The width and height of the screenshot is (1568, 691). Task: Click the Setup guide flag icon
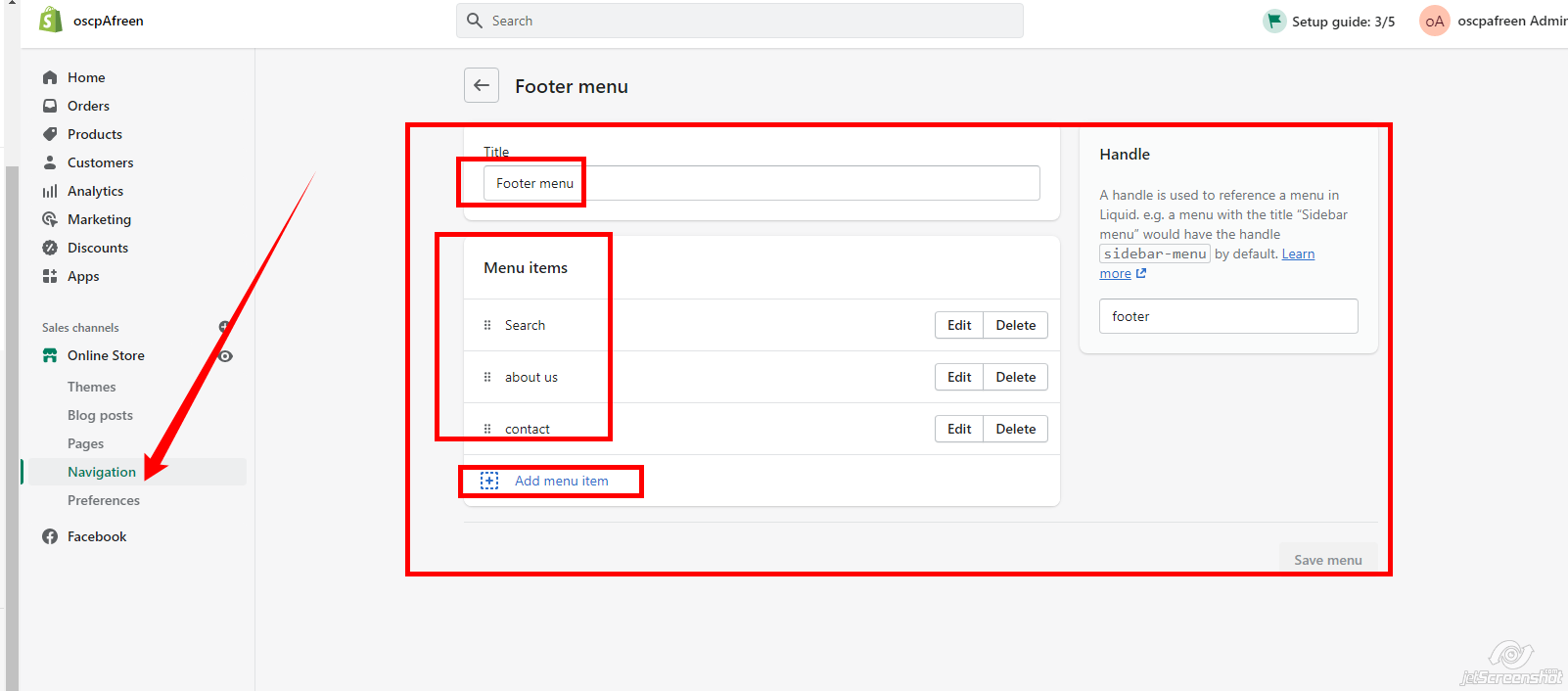point(1274,21)
